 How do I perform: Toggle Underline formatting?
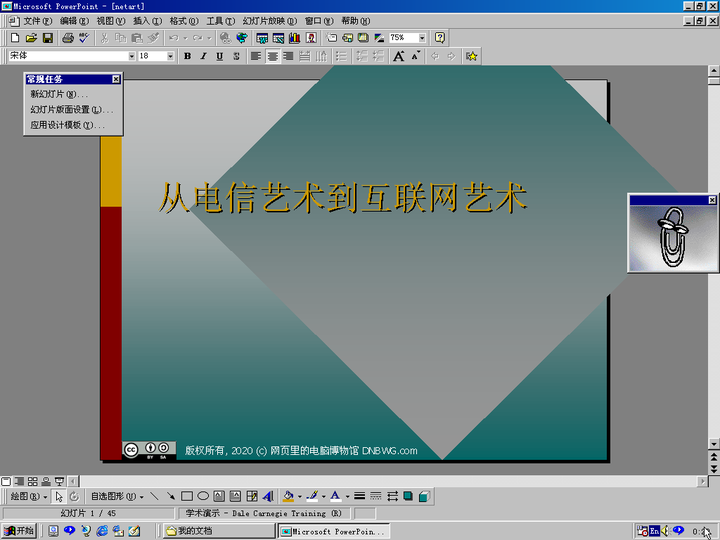click(219, 56)
